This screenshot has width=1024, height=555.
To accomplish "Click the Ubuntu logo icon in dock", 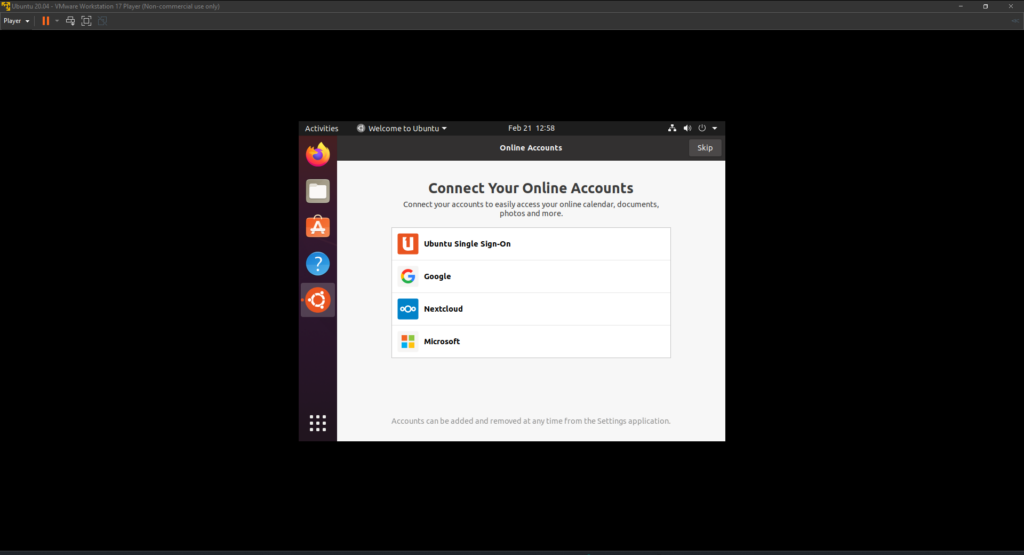I will click(318, 300).
